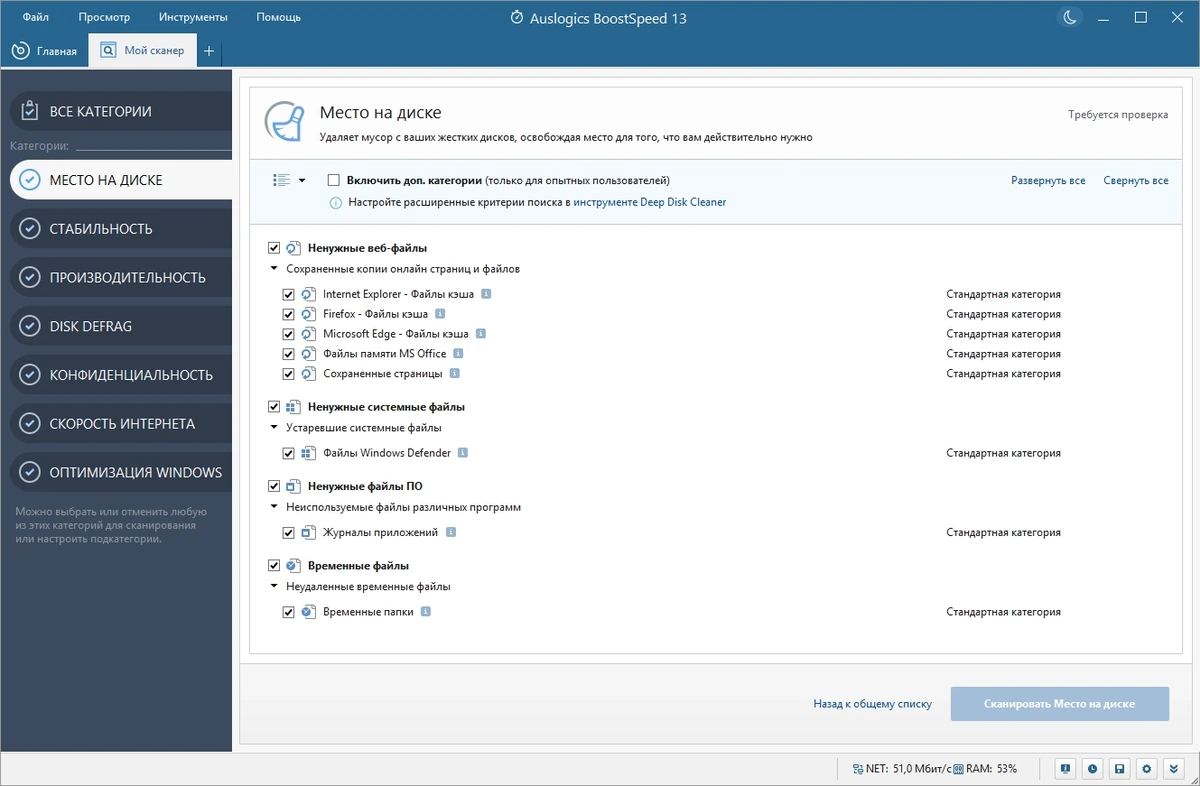
Task: Uncheck Microsoft Edge - Файлы кэша checkbox
Action: click(x=289, y=334)
